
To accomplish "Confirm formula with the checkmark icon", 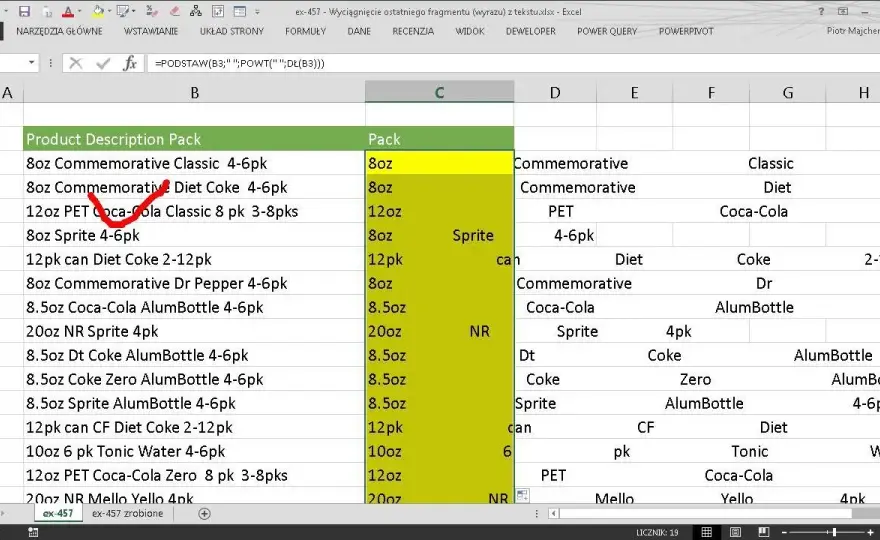I will pos(103,63).
